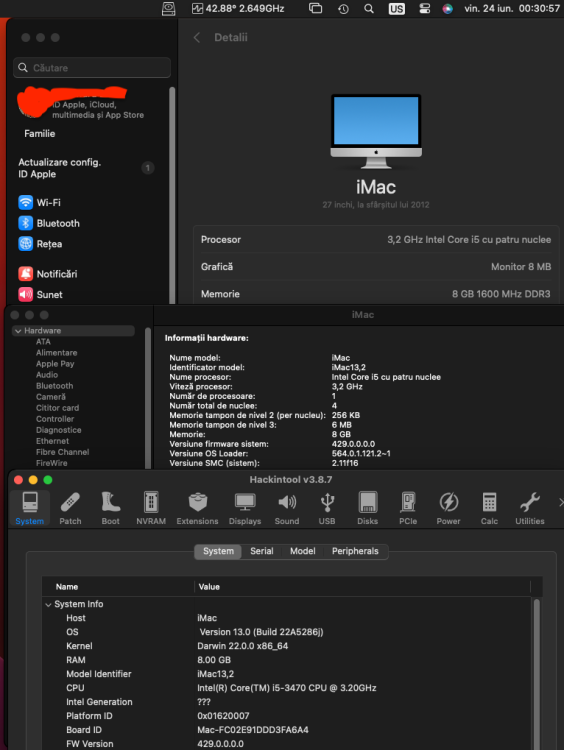Image resolution: width=564 pixels, height=750 pixels.
Task: Open Control Center from menu bar
Action: 424,9
